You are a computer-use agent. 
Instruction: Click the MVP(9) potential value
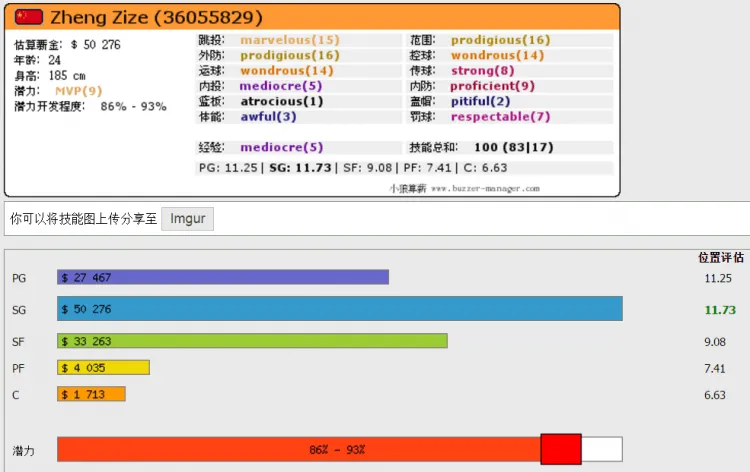(78, 91)
